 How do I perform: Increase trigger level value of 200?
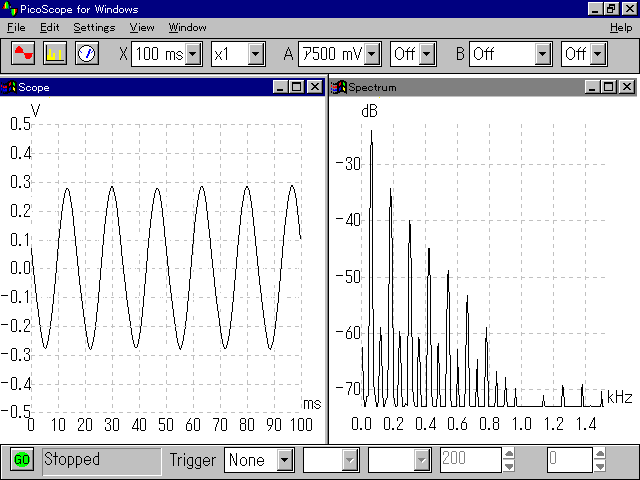[509, 454]
